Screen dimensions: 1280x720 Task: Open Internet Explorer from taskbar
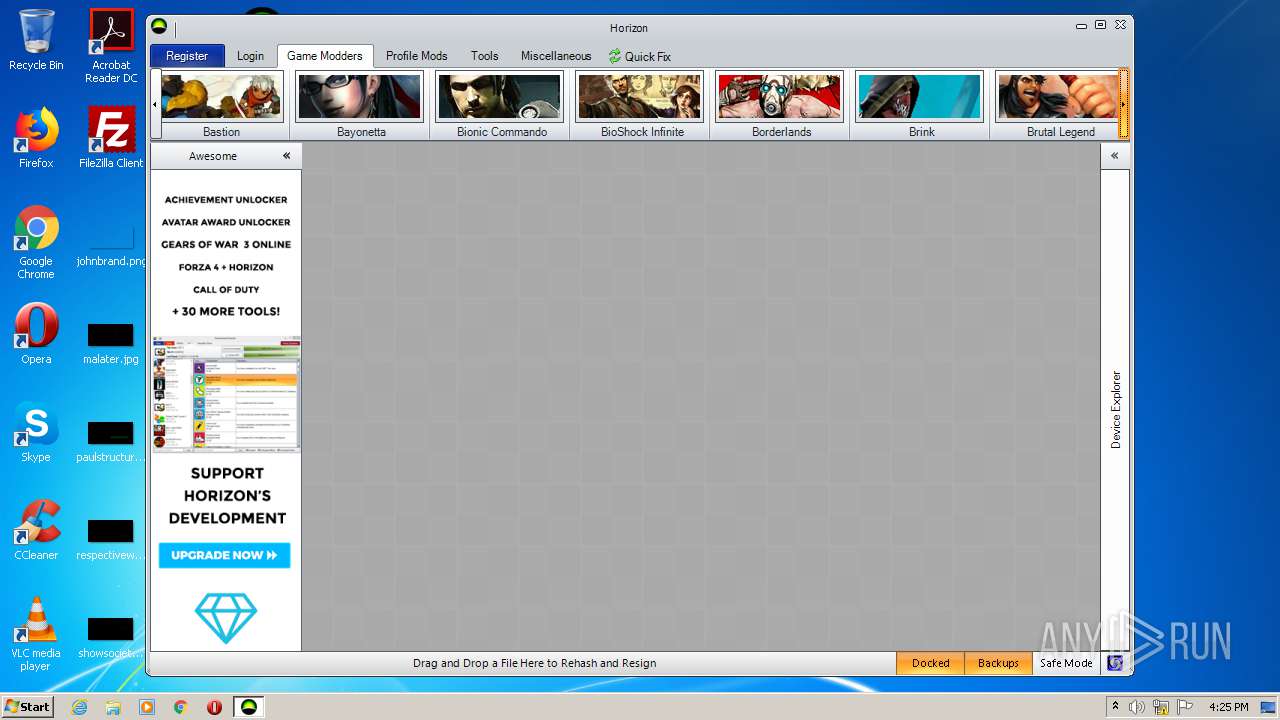click(x=79, y=707)
